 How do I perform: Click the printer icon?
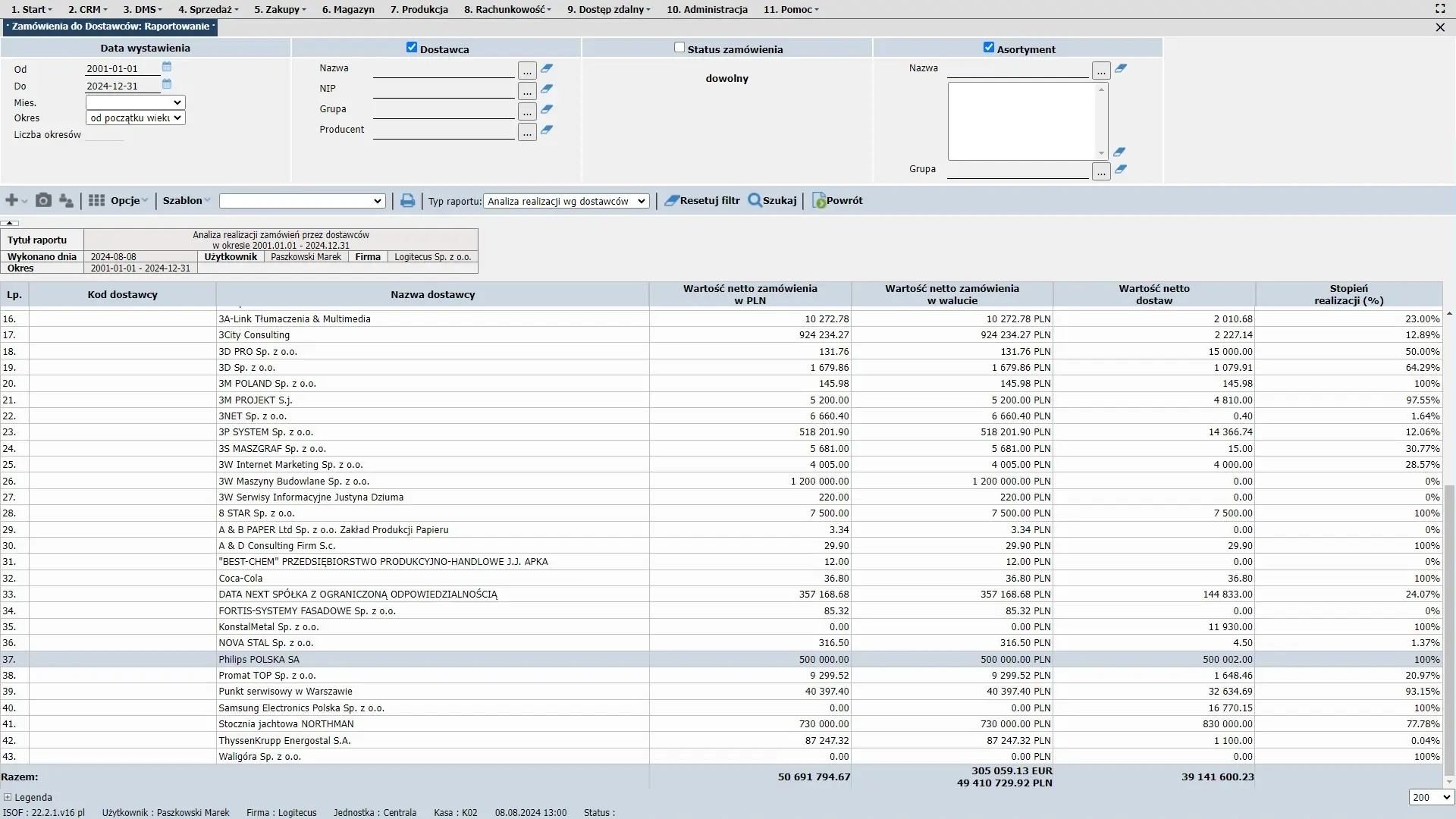(407, 201)
